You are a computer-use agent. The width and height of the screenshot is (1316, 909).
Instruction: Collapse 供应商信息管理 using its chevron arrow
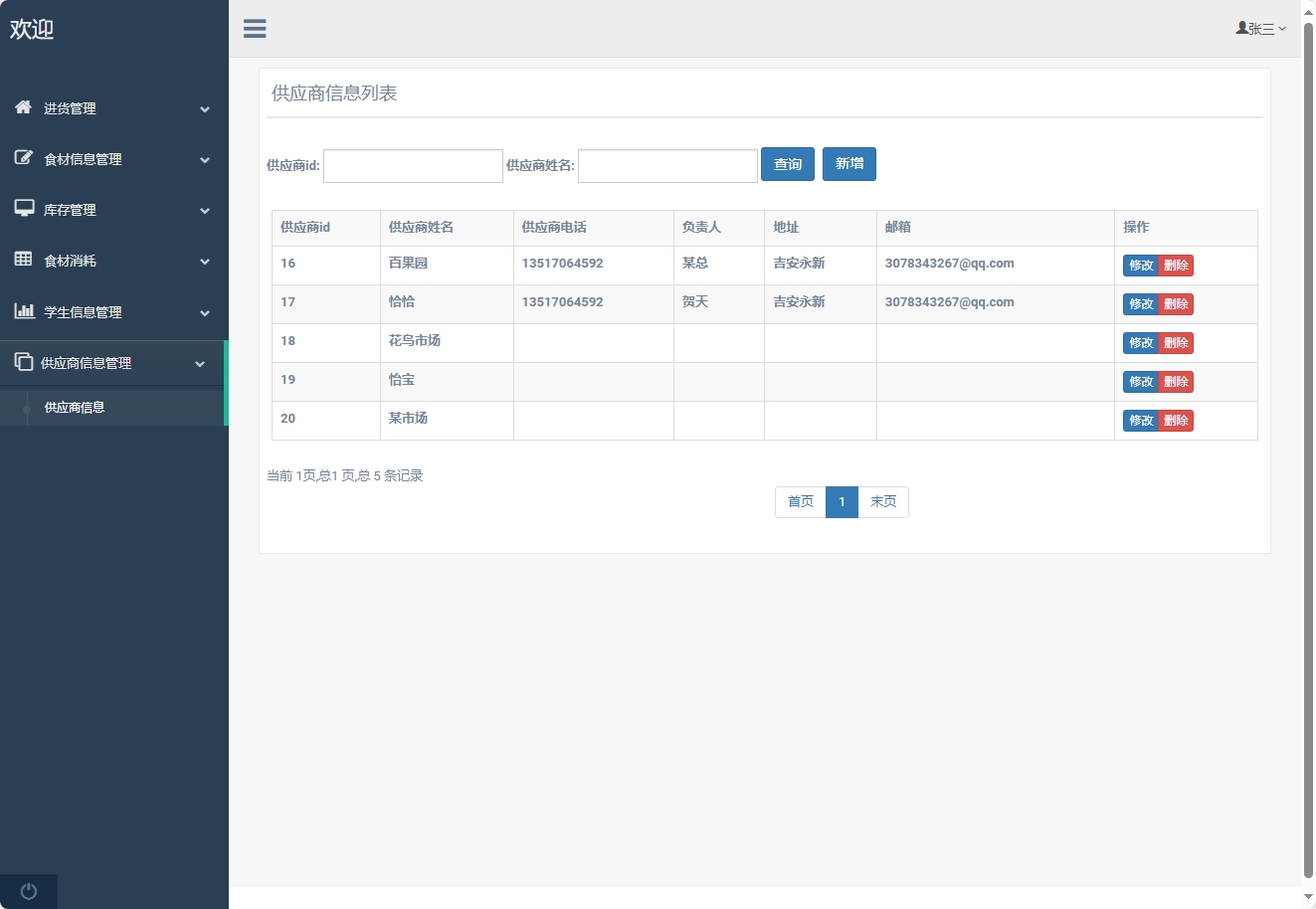(x=200, y=364)
